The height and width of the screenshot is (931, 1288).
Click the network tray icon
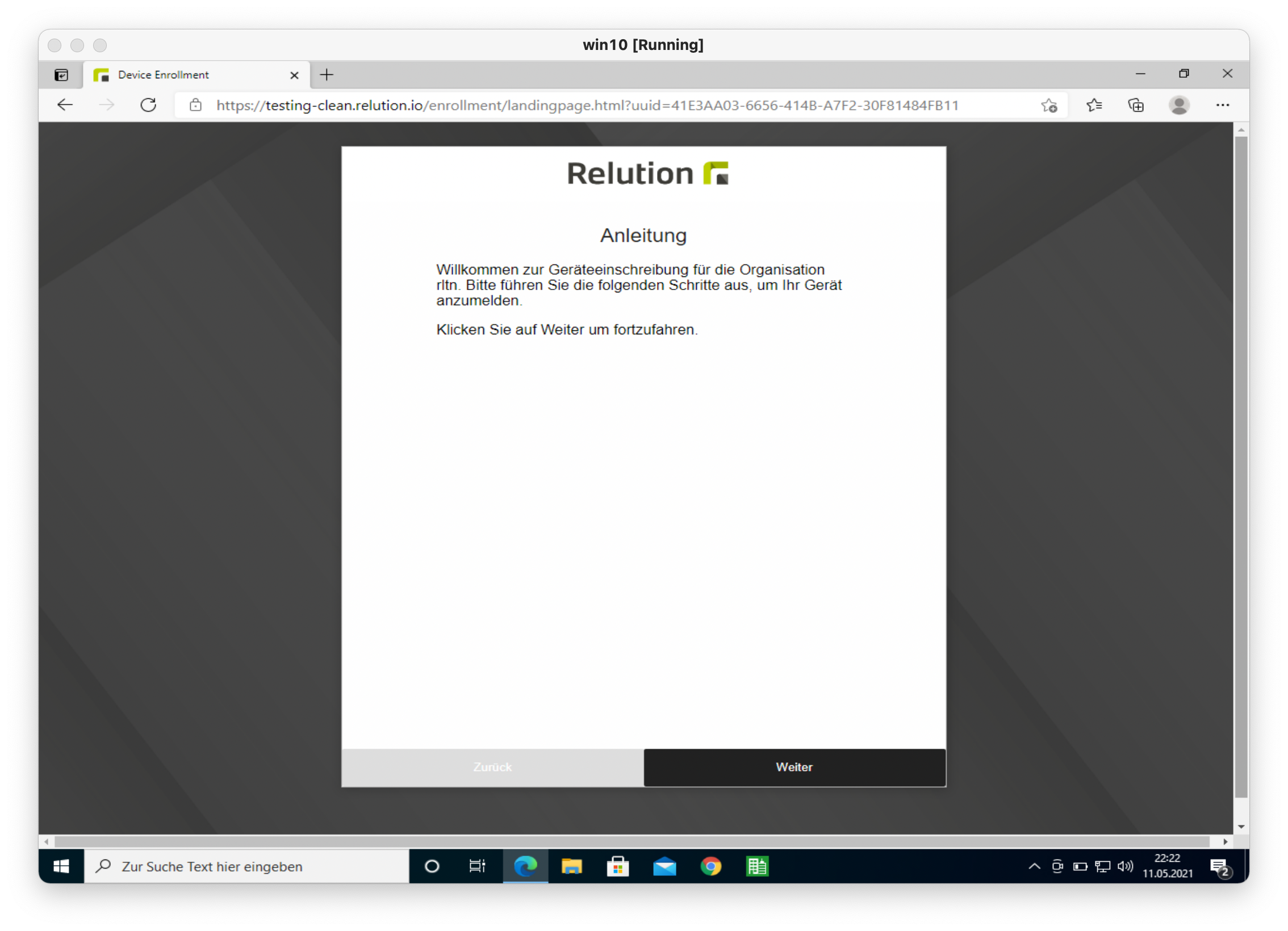coord(1102,866)
